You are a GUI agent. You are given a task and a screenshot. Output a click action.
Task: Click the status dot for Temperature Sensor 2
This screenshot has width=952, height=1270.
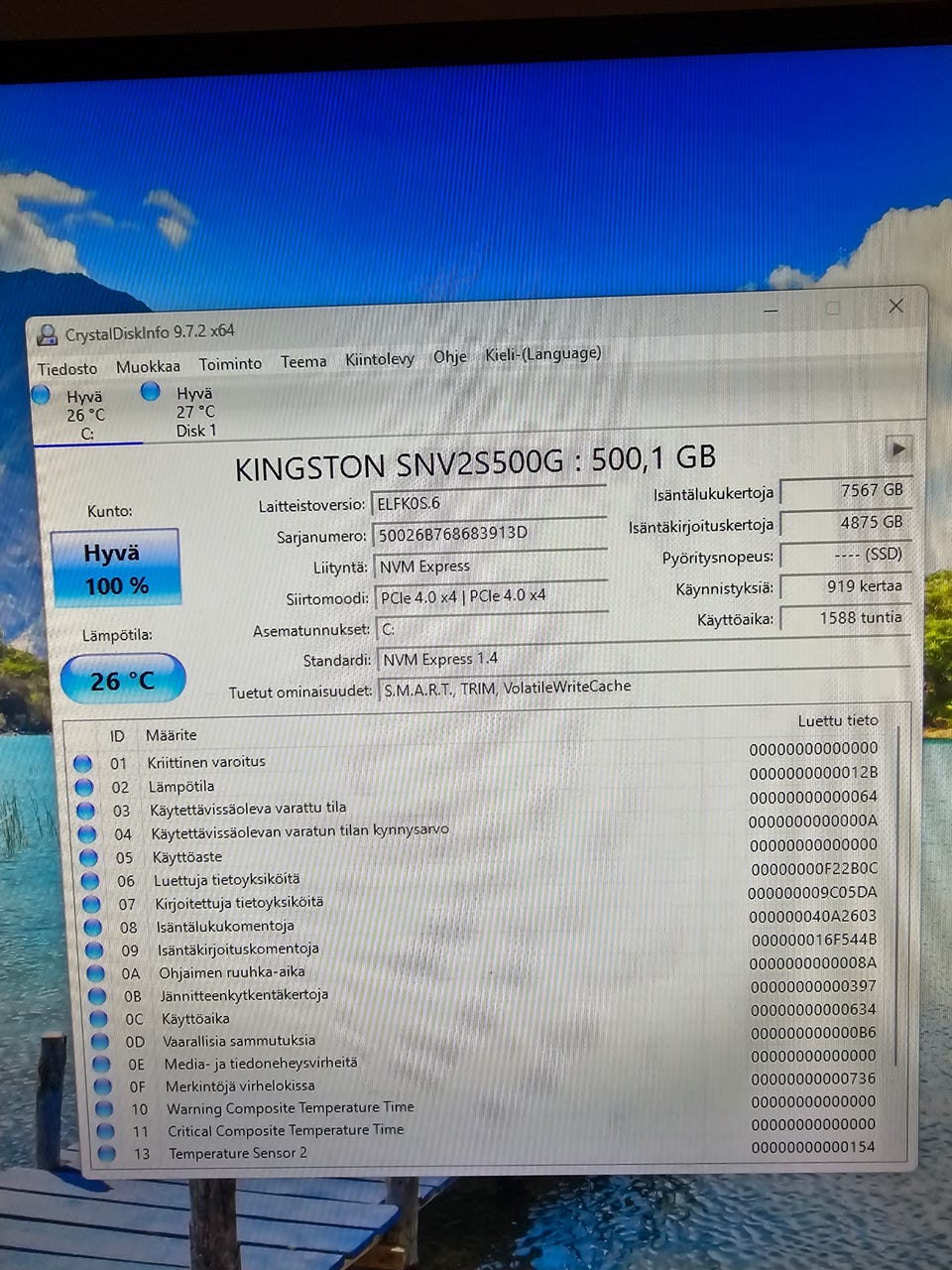coord(107,1155)
